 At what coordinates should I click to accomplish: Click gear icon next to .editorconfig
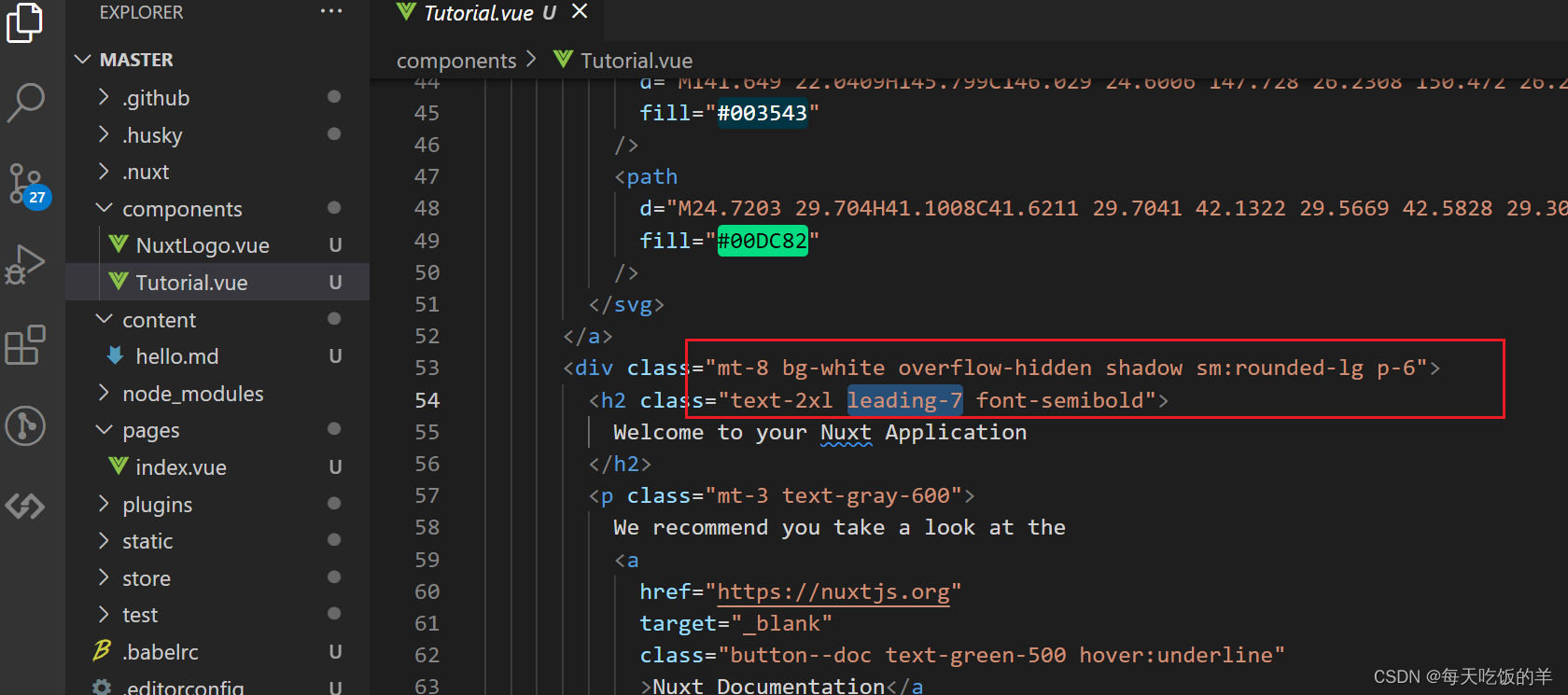(x=102, y=687)
